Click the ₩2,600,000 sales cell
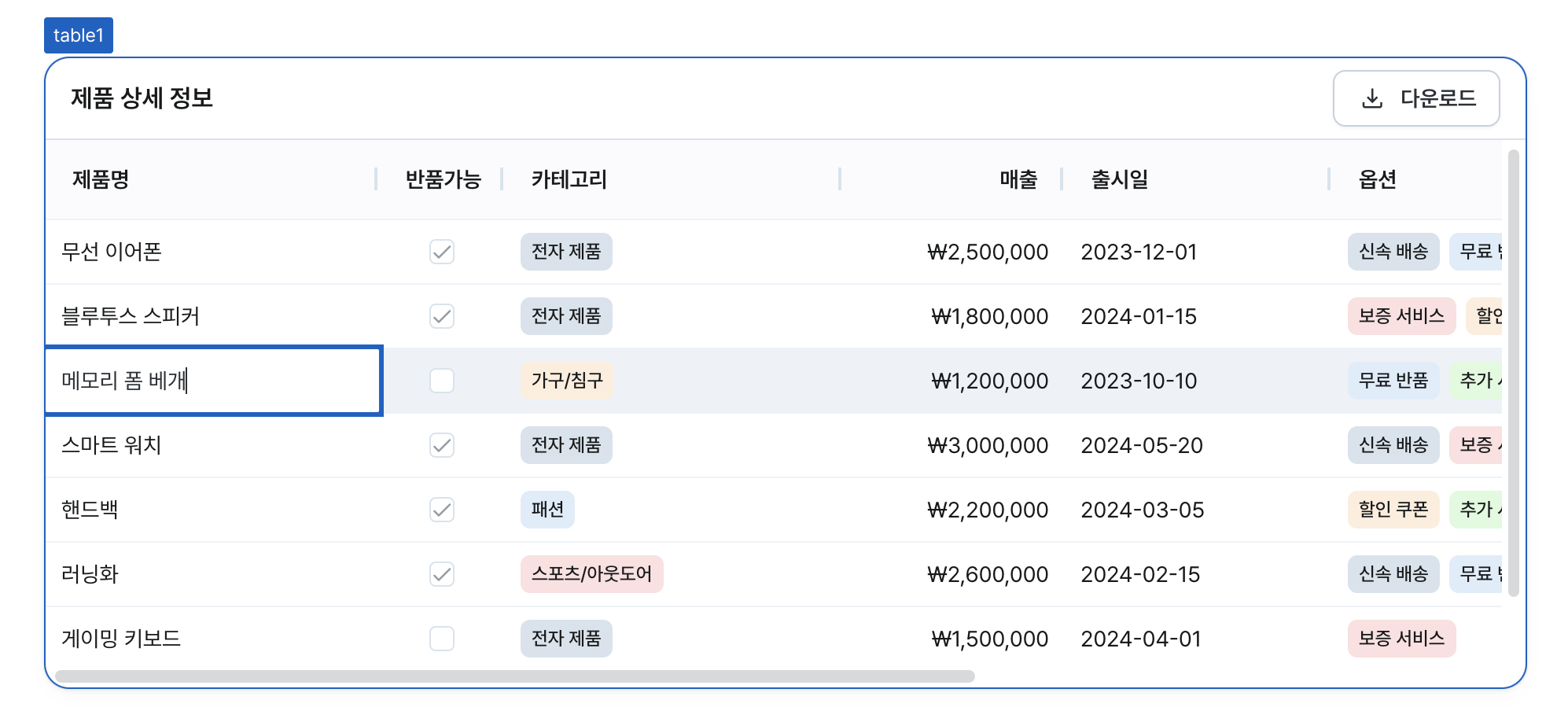 pyautogui.click(x=988, y=574)
